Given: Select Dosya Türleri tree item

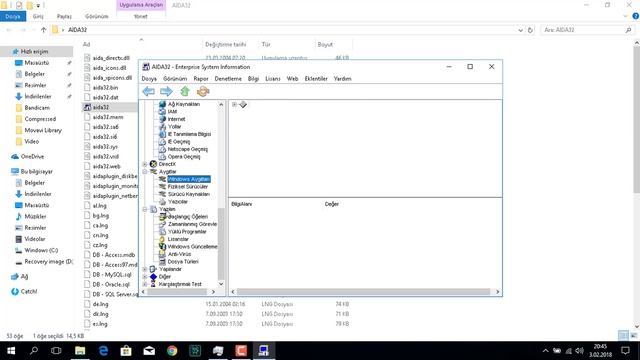Looking at the screenshot, I should tap(183, 262).
